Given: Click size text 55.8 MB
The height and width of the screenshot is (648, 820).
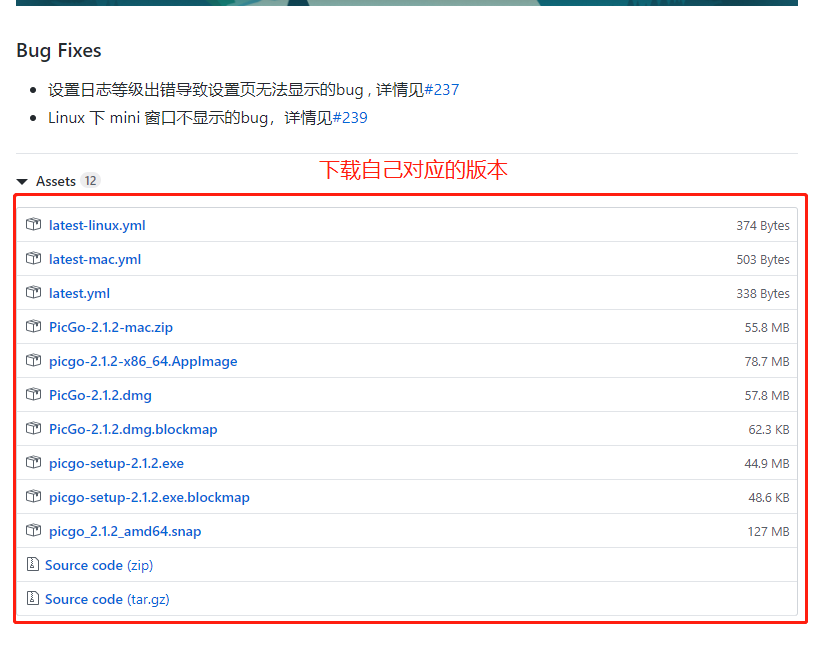Looking at the screenshot, I should click(x=767, y=328).
